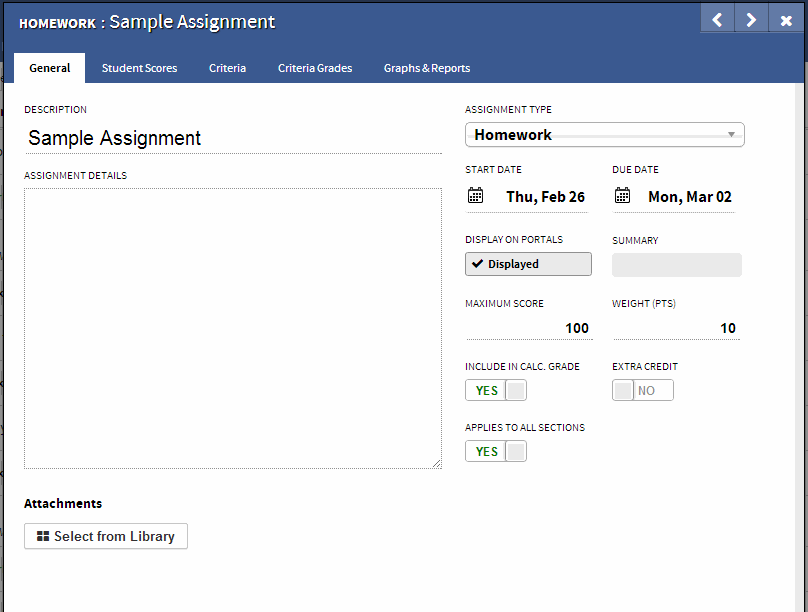
Task: Click the checkmark on the Displayed button
Action: pyautogui.click(x=476, y=263)
